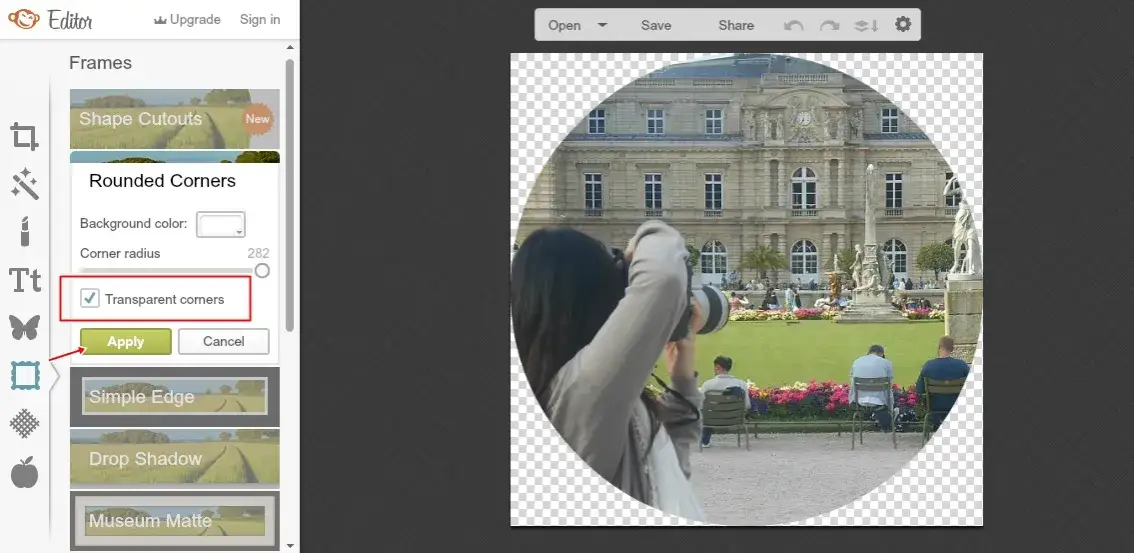1134x553 pixels.
Task: Open the Themes apple icon
Action: click(x=25, y=471)
